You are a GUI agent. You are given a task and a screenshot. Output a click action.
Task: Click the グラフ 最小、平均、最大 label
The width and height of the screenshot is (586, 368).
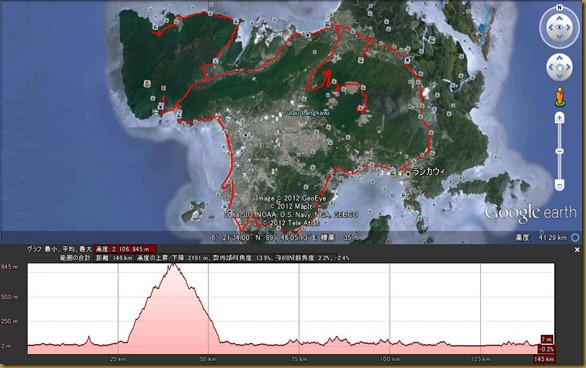(x=59, y=249)
